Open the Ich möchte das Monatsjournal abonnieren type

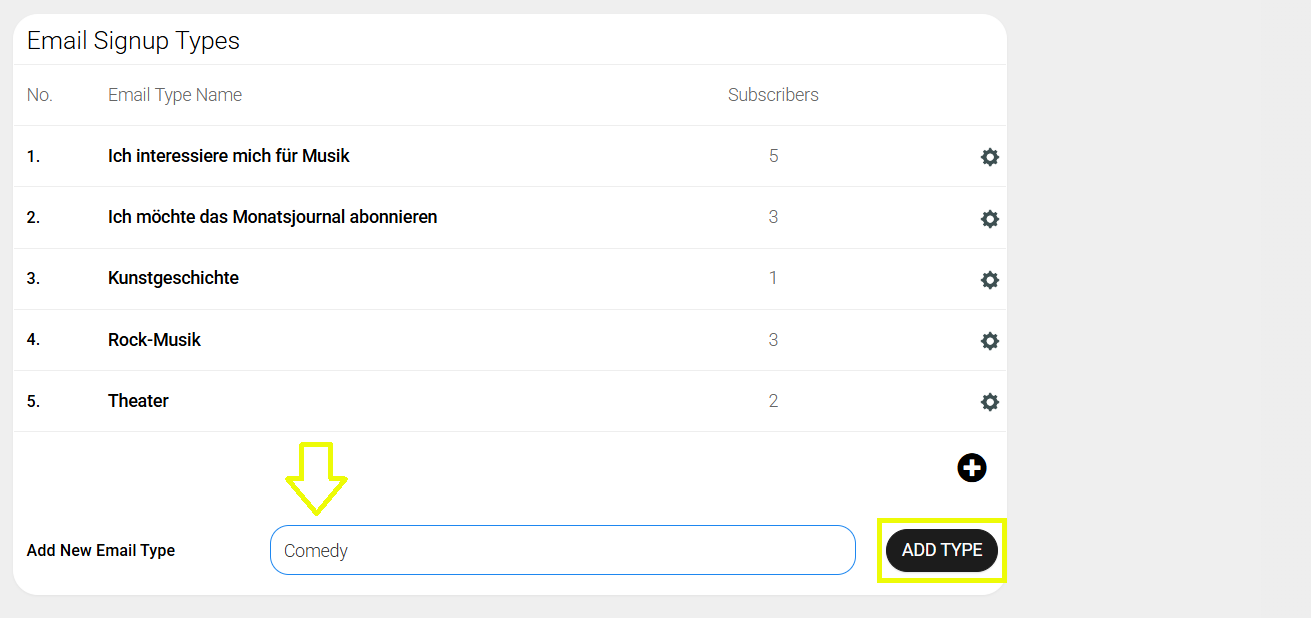coord(272,217)
